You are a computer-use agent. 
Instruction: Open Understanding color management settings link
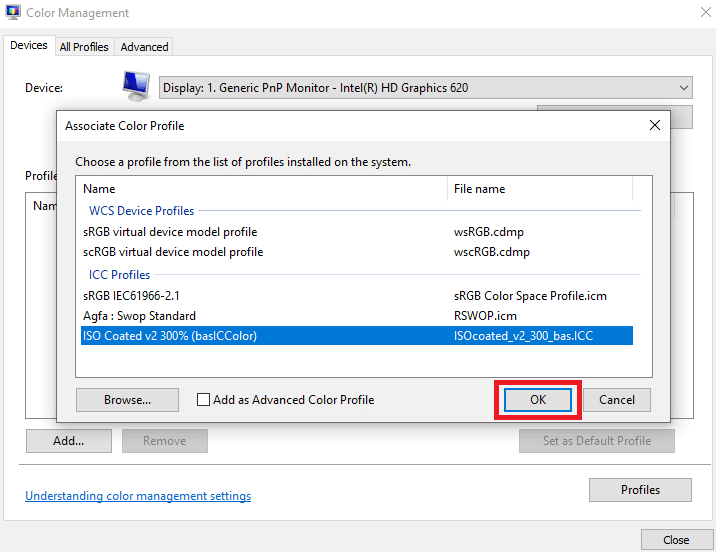138,496
